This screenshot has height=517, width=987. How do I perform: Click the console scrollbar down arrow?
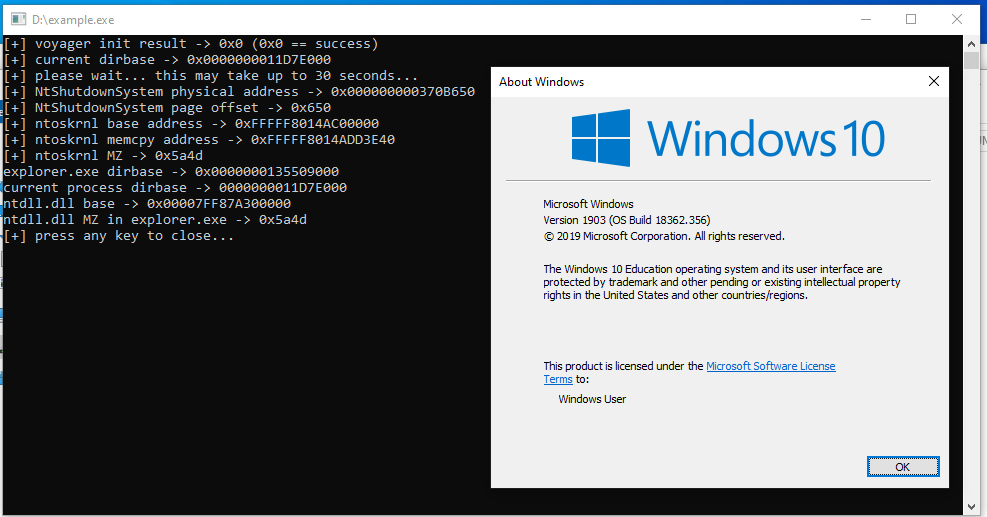pos(971,506)
